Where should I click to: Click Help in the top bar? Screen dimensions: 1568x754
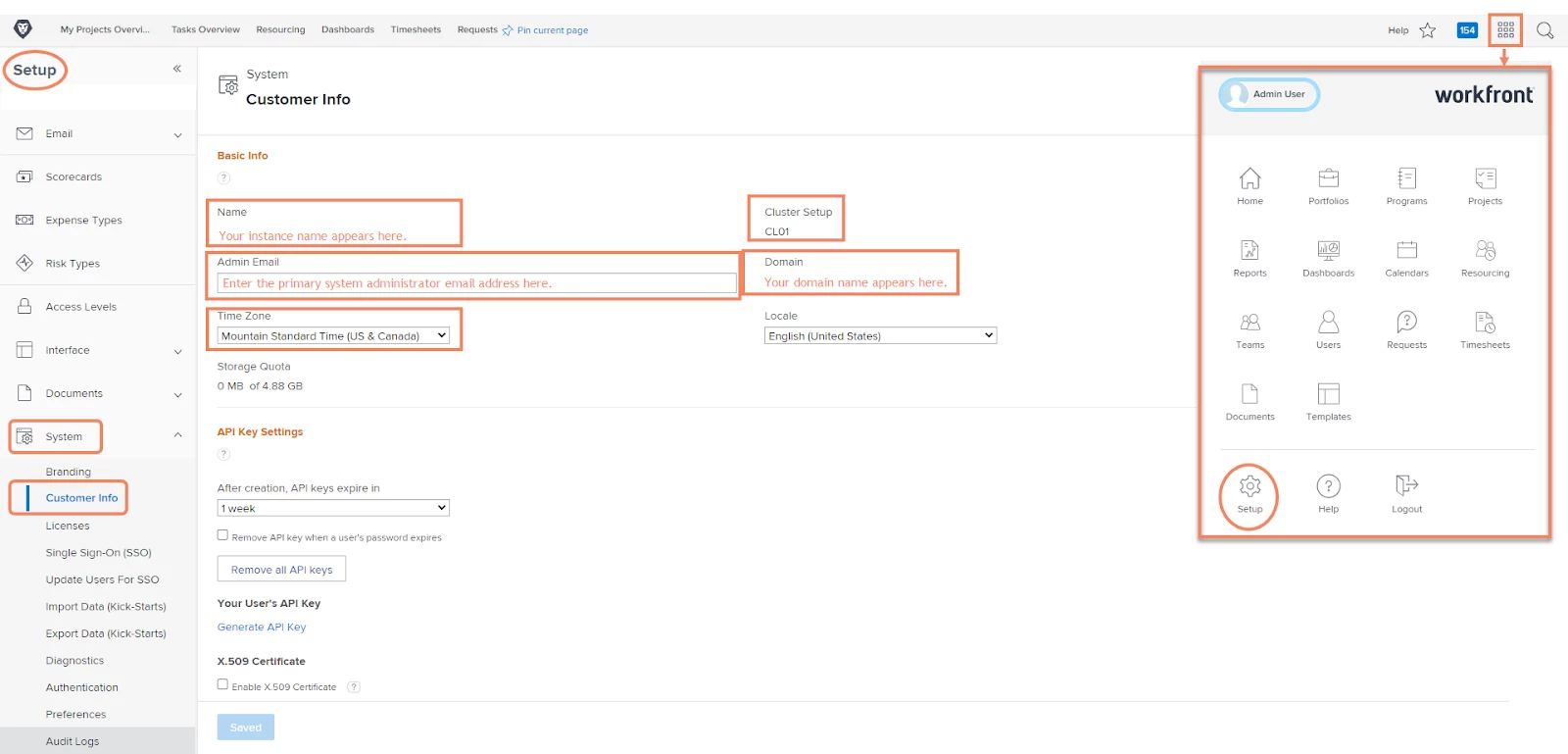(1398, 30)
